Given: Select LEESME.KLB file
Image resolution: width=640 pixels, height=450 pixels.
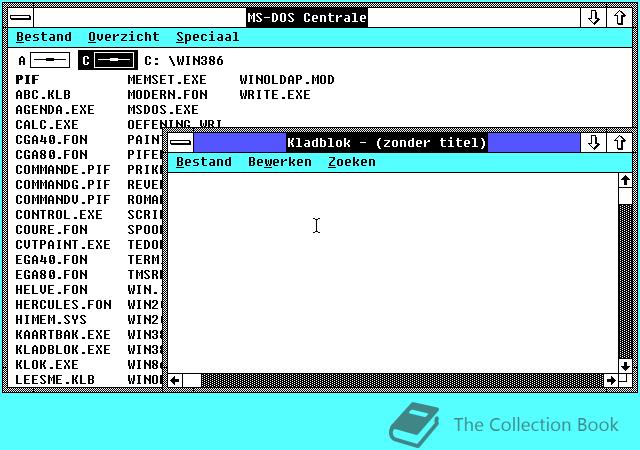Looking at the screenshot, I should pos(55,380).
